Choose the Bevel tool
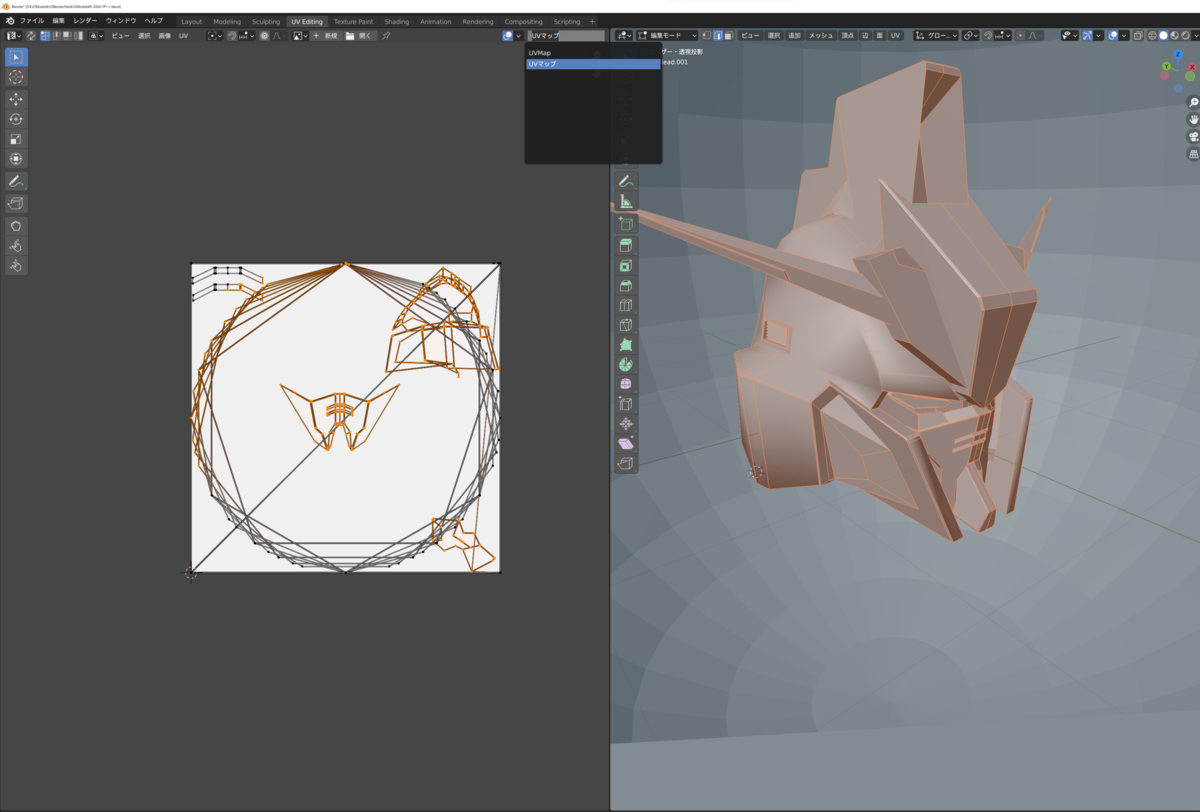The width and height of the screenshot is (1200, 812). point(626,286)
